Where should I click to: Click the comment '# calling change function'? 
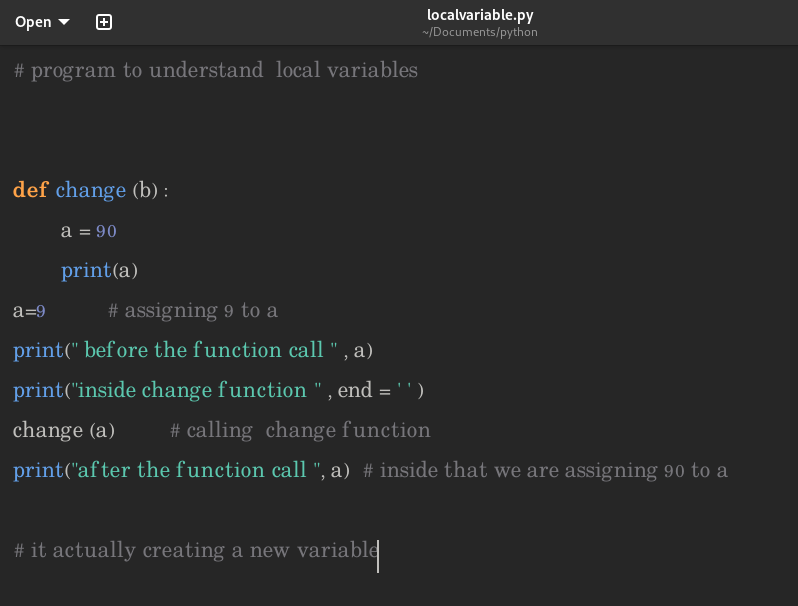300,430
